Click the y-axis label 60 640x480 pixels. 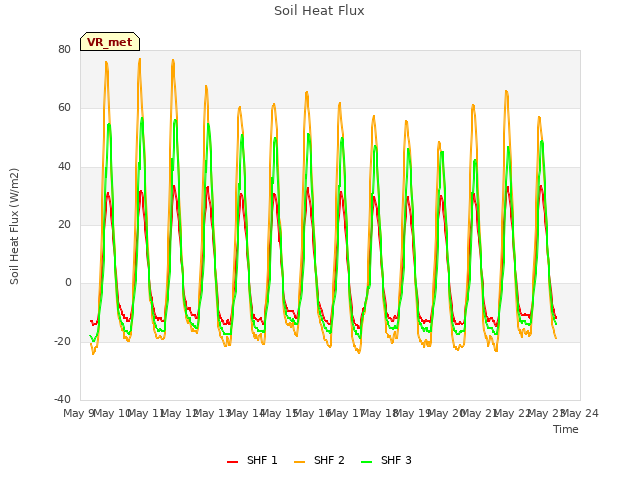click(64, 108)
